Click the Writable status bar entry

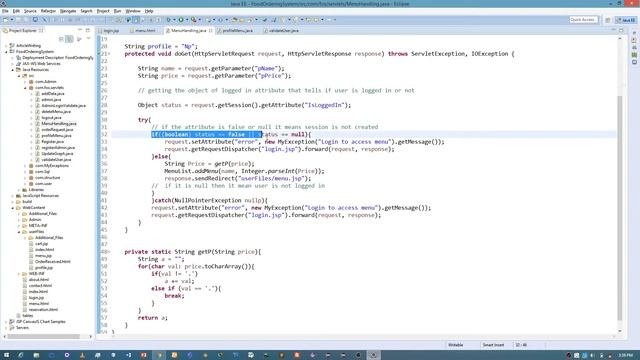tap(456, 345)
